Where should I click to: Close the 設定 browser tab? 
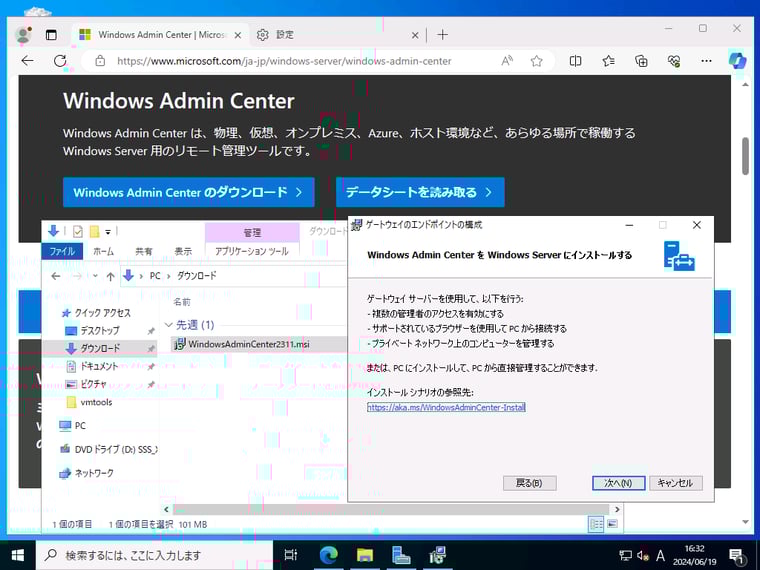pos(415,35)
